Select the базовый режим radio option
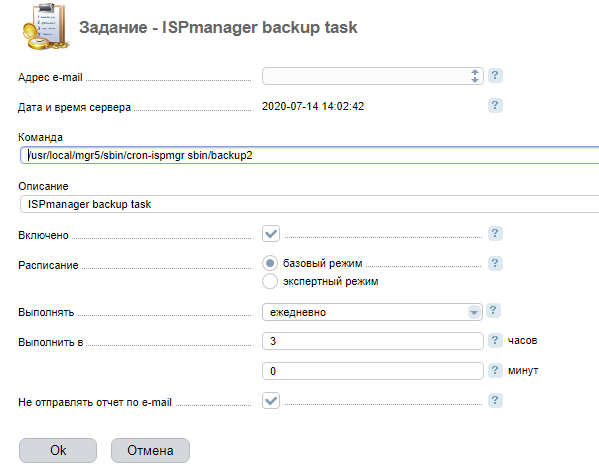599x473 pixels. 270,263
